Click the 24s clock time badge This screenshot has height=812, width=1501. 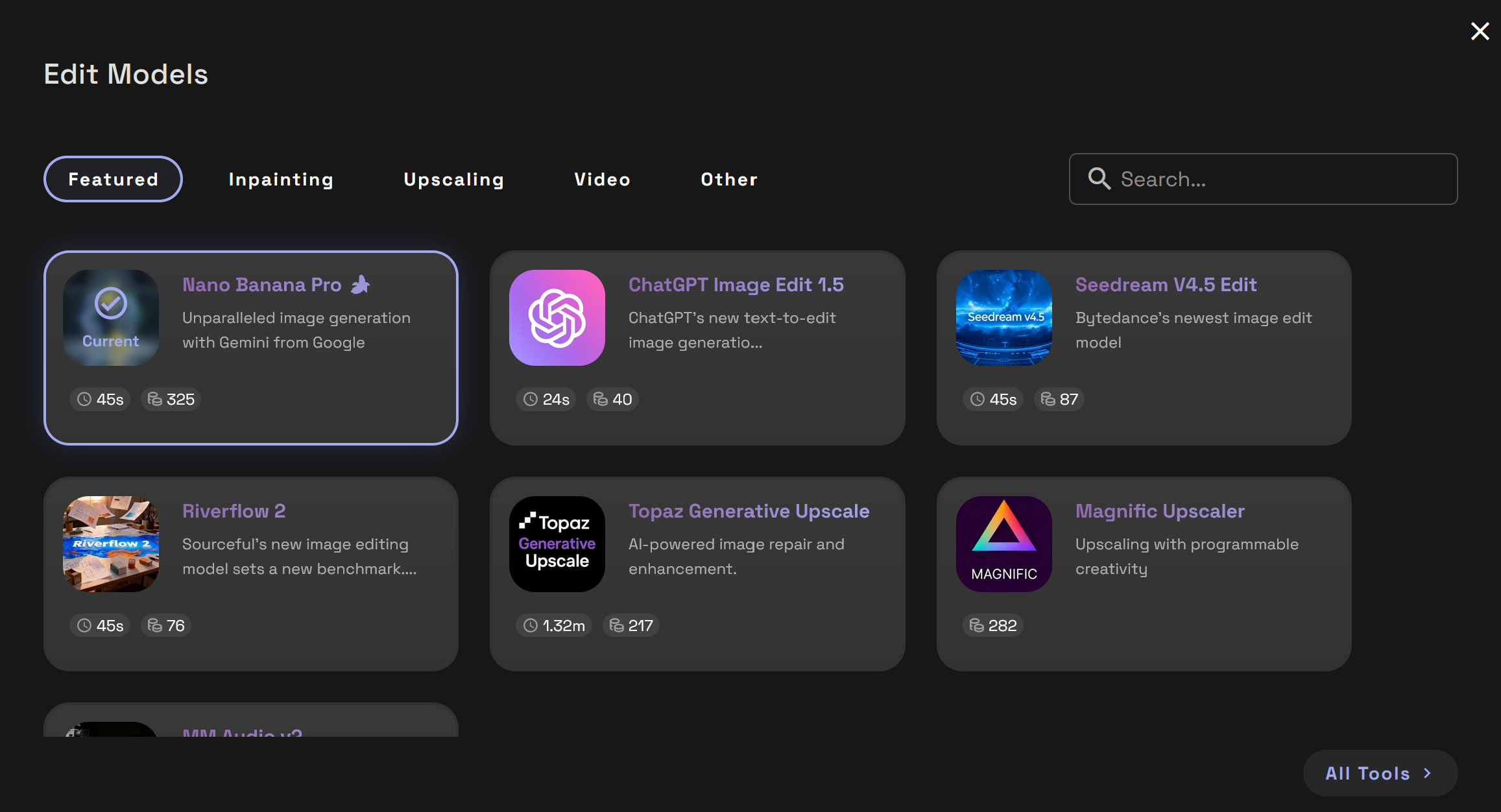pos(547,400)
